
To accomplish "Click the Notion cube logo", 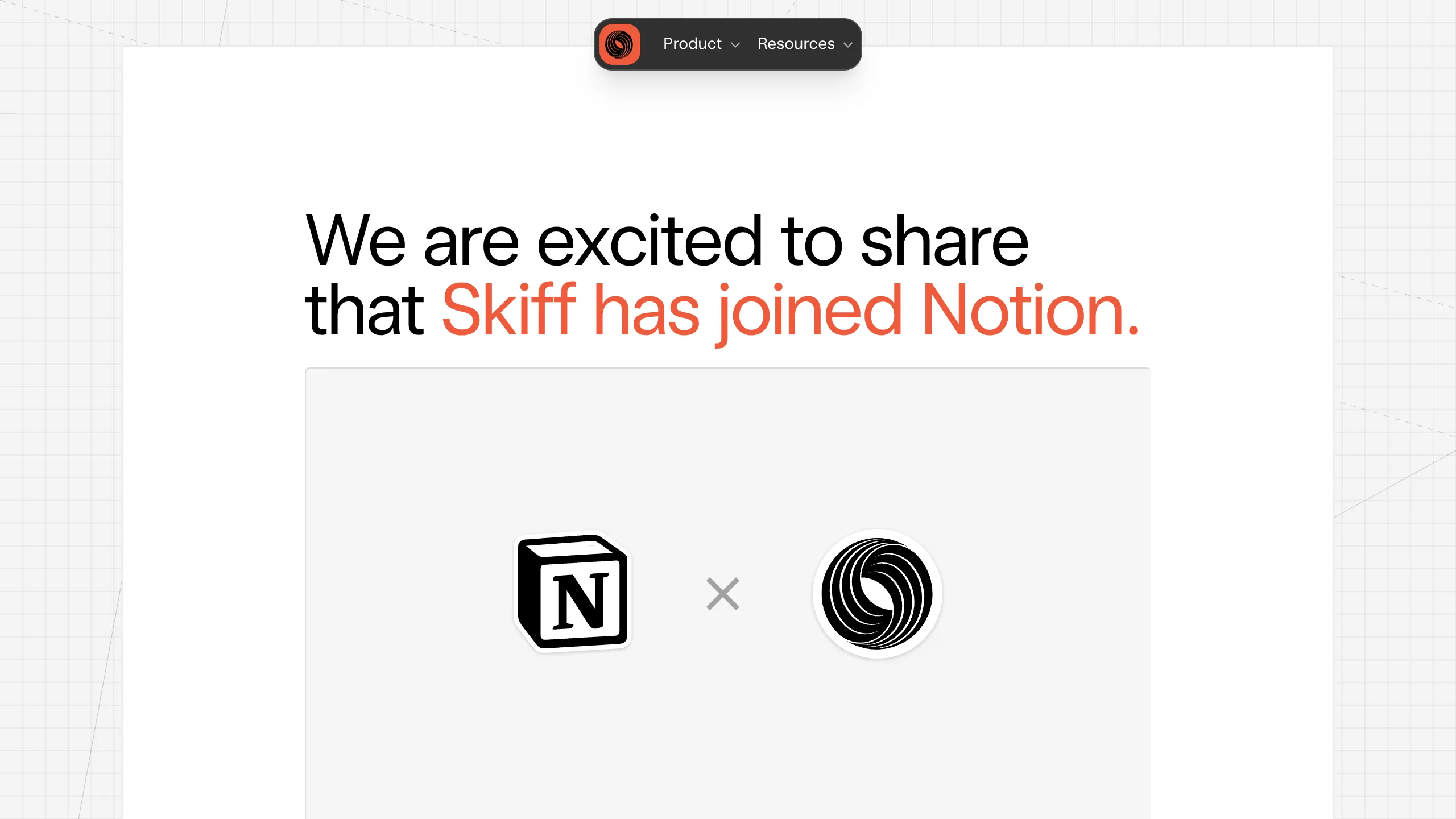I will pos(573,591).
